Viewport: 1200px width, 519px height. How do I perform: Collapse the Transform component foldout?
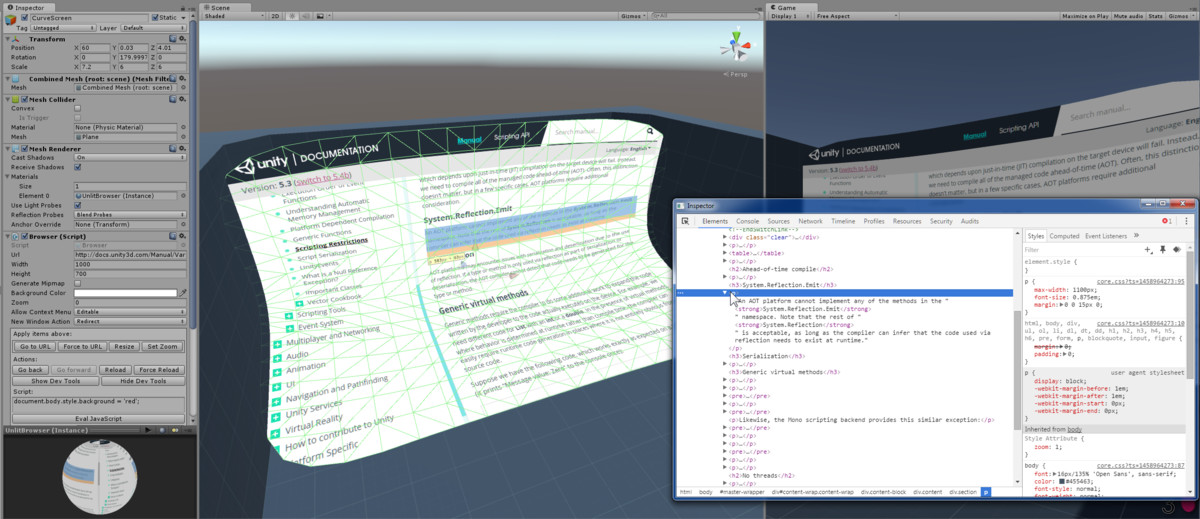[x=5, y=39]
